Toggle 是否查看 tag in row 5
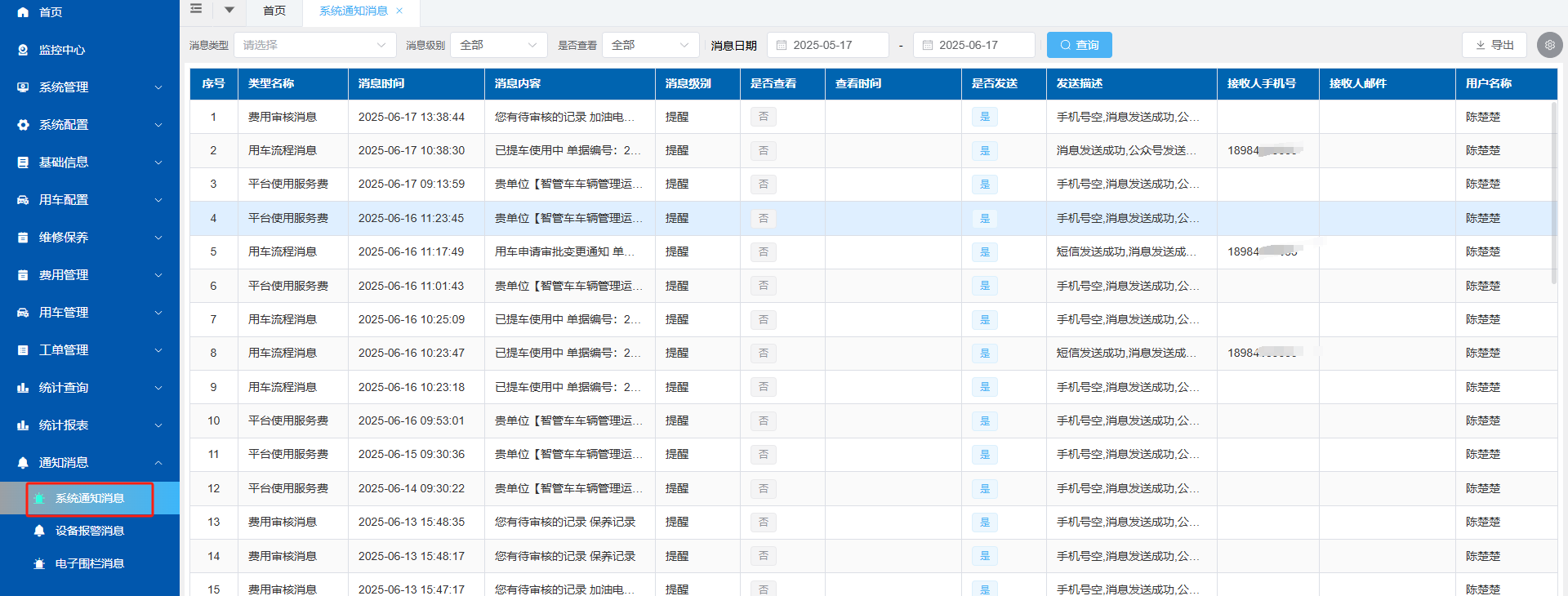1568x596 pixels. coord(763,252)
